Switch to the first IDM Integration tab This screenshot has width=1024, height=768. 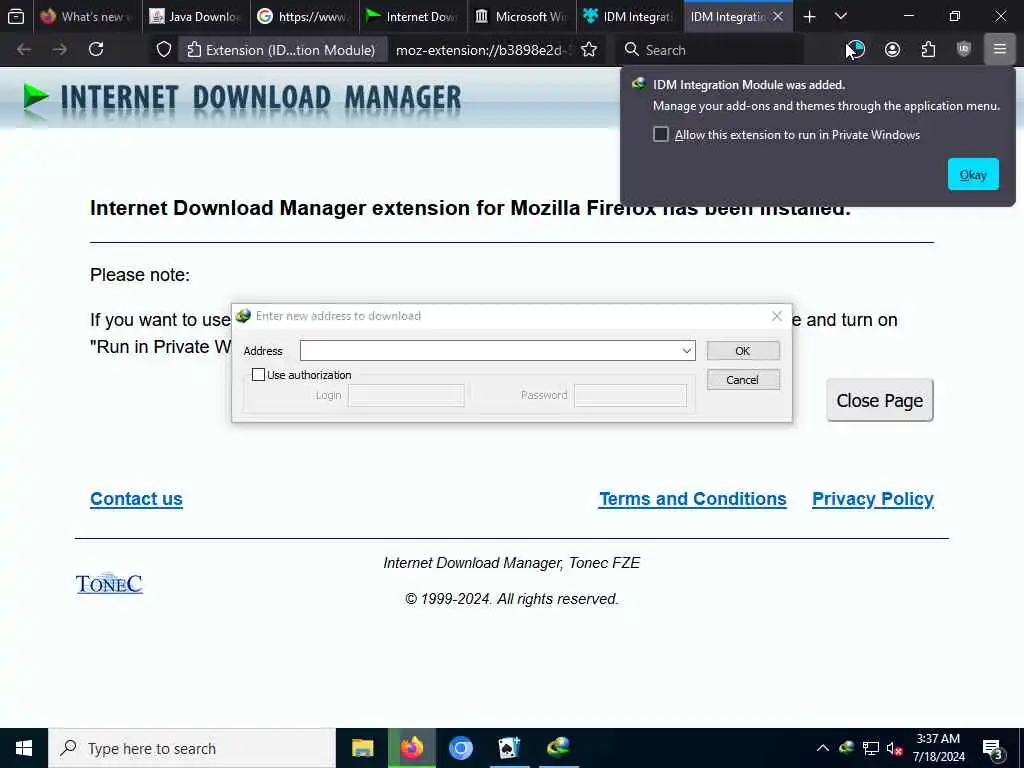630,17
